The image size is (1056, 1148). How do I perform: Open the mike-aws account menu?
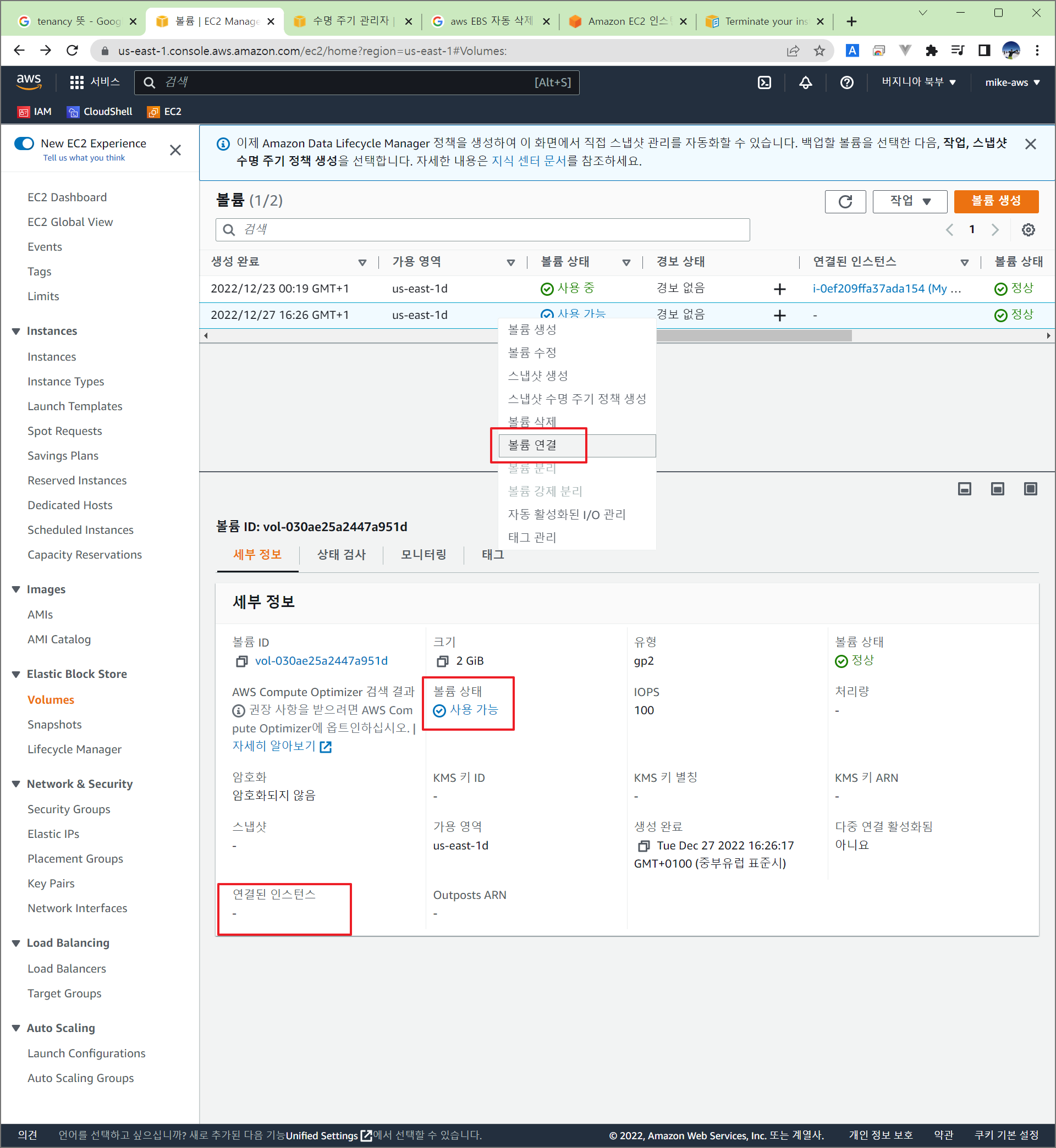(1012, 82)
